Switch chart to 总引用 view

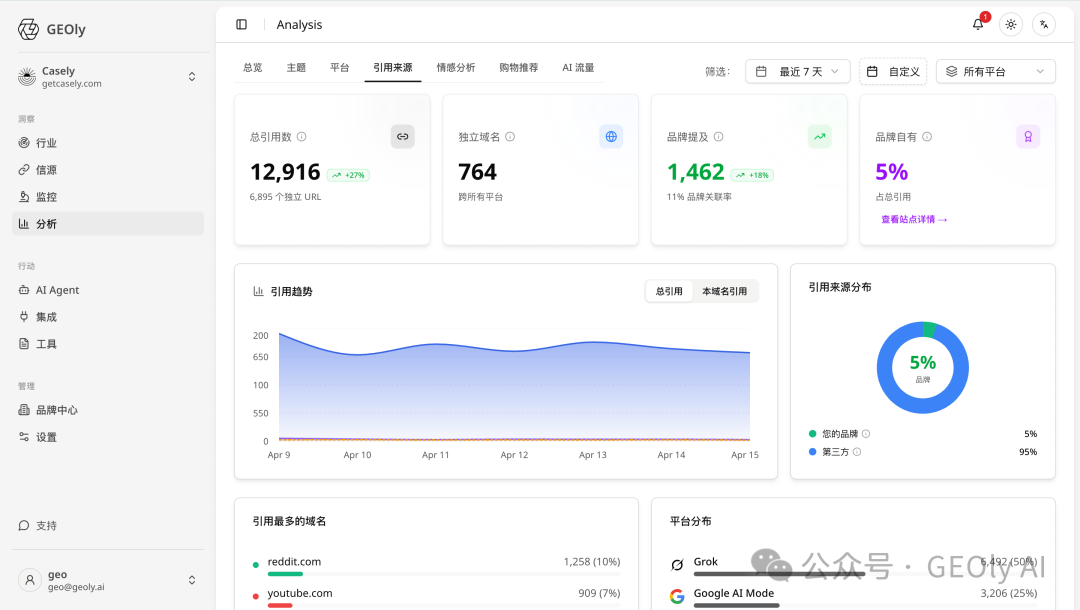(x=669, y=291)
